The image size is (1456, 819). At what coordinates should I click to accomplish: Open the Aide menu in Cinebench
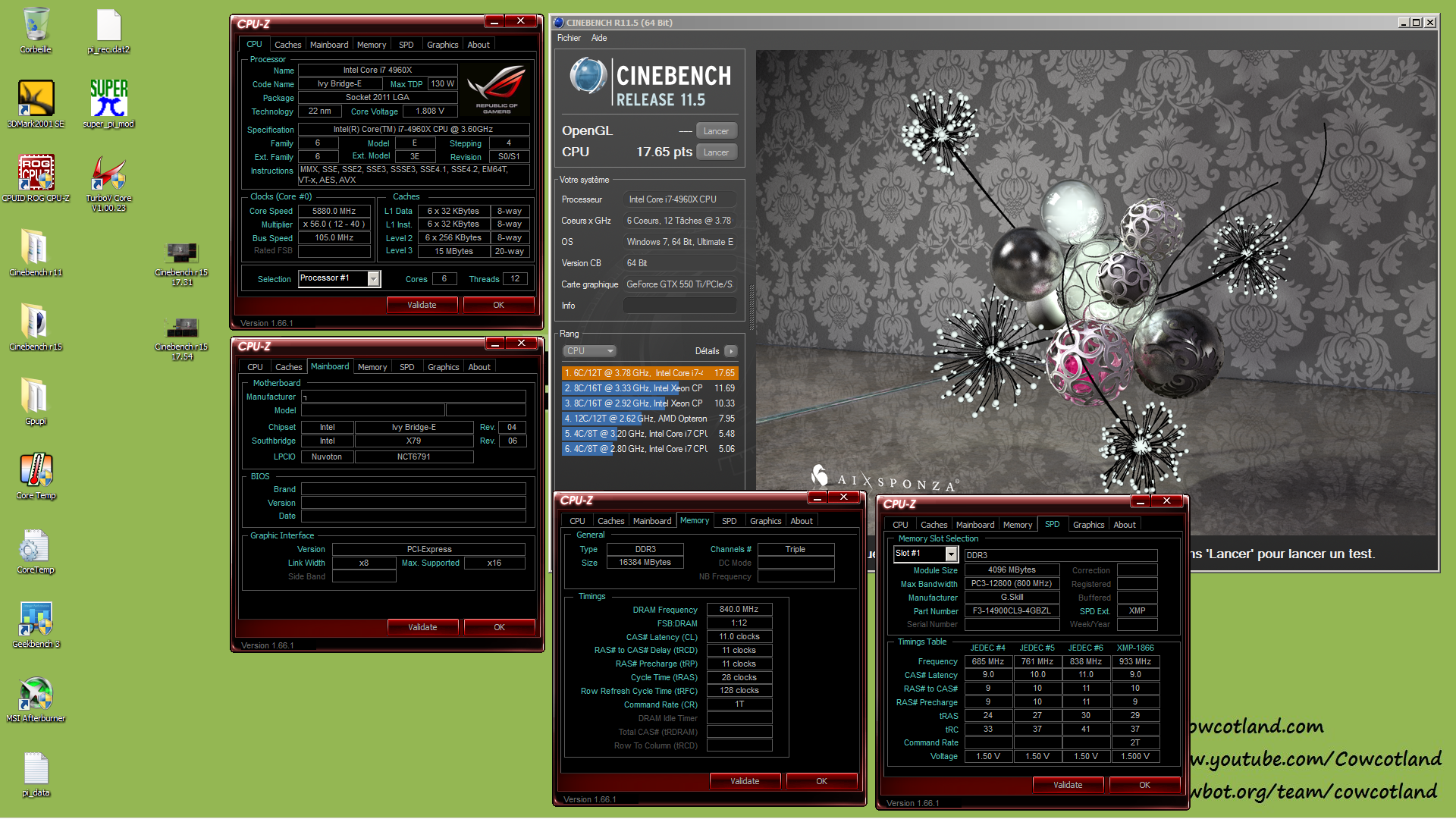(599, 38)
